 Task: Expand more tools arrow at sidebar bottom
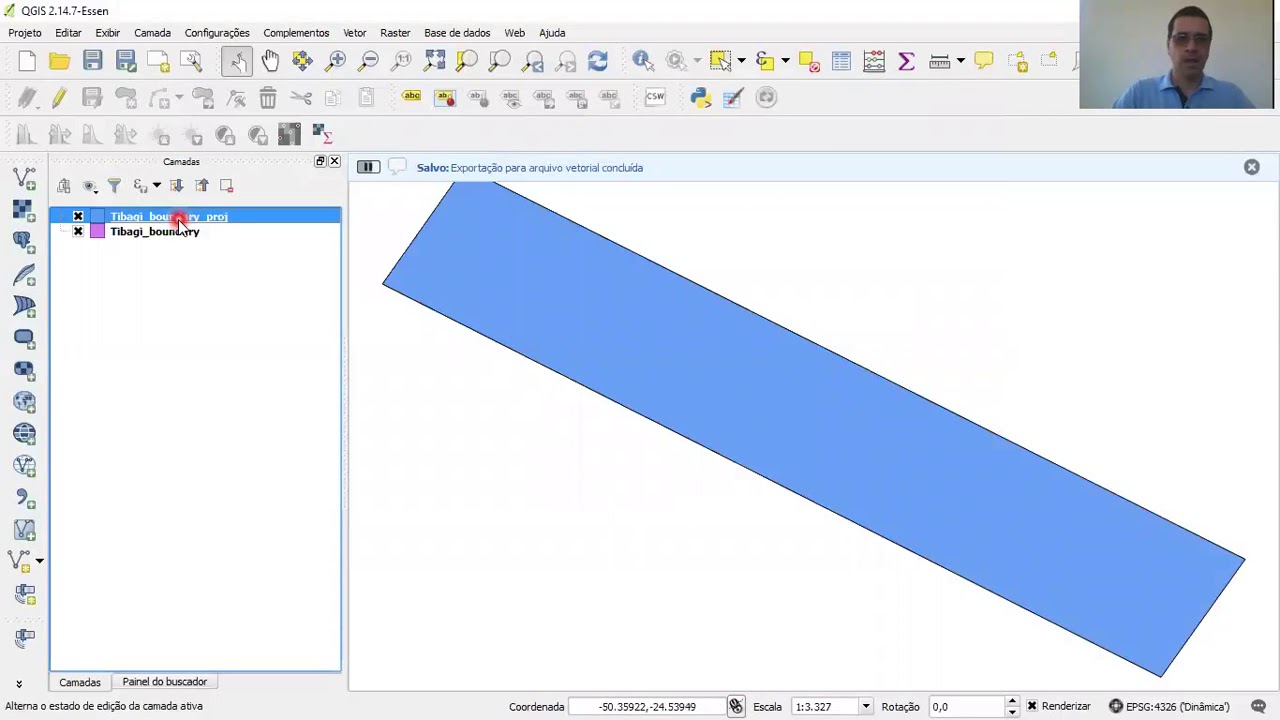pos(18,684)
